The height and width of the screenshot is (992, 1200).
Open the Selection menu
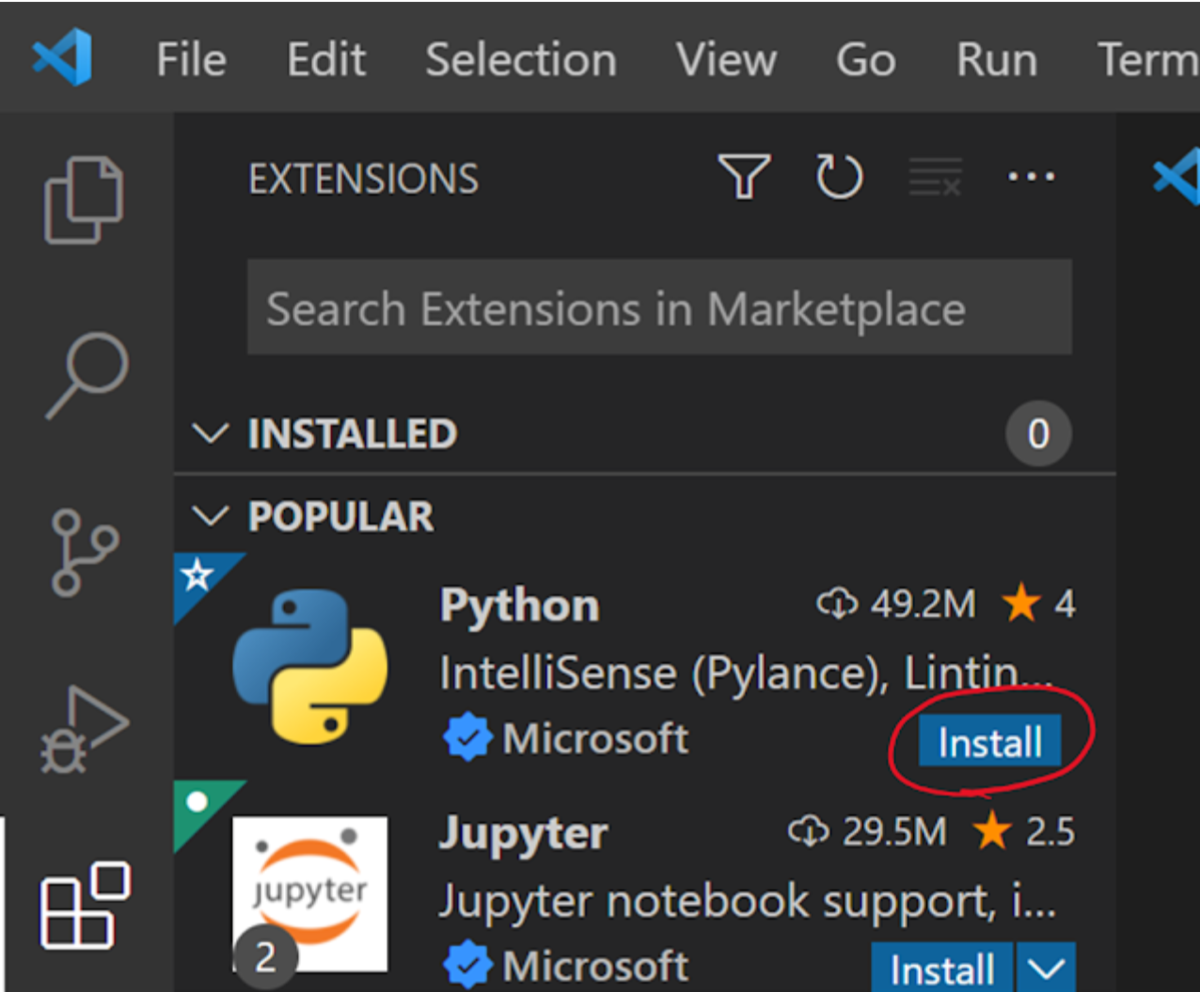(x=520, y=60)
